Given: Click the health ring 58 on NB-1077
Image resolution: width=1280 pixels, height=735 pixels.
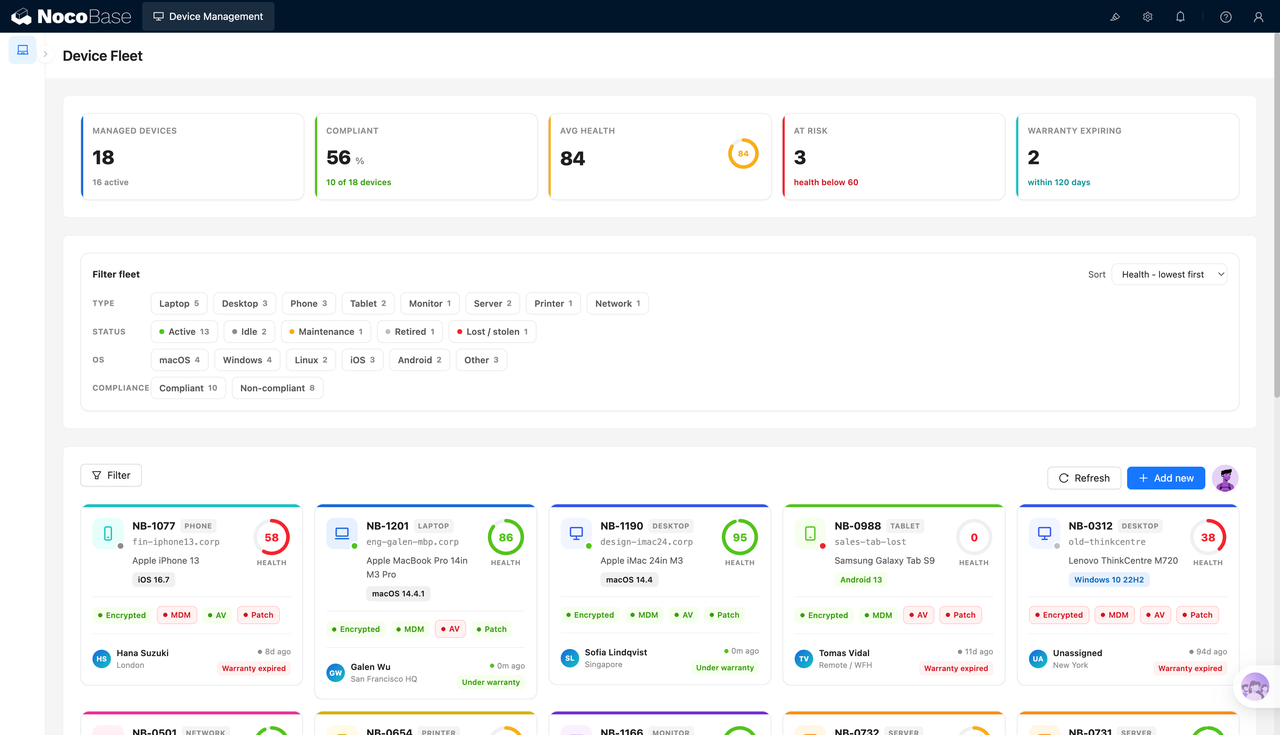Looking at the screenshot, I should (271, 537).
